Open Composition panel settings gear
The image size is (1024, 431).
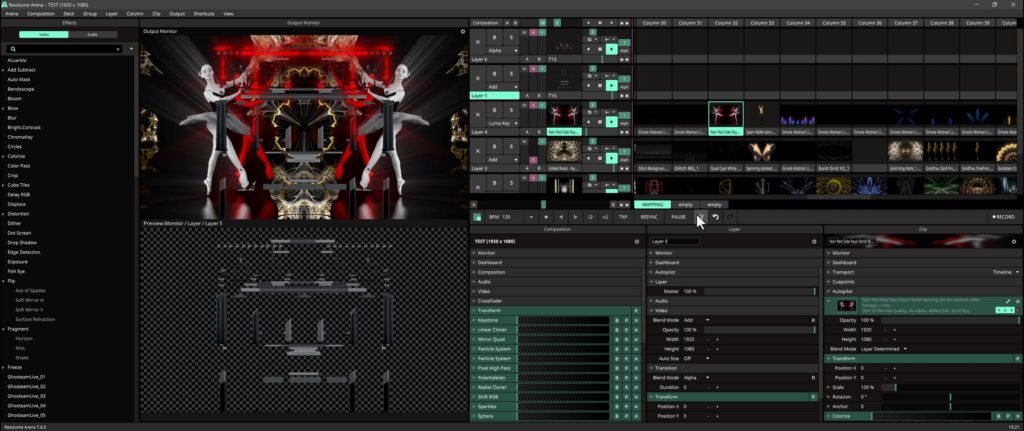pos(637,242)
